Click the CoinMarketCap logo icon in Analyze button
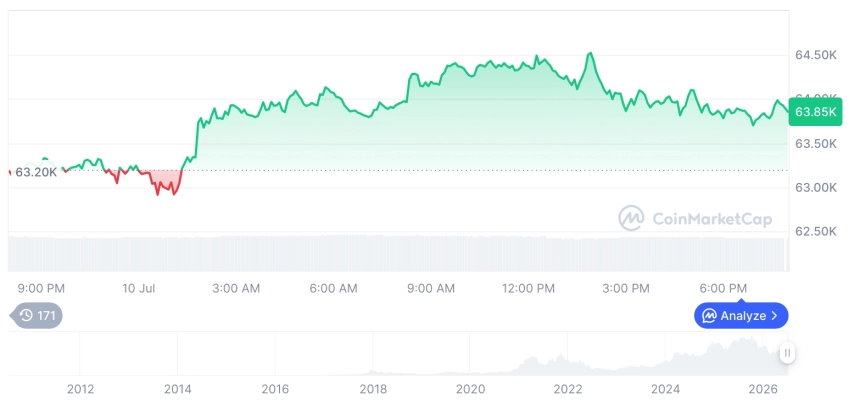 point(710,315)
